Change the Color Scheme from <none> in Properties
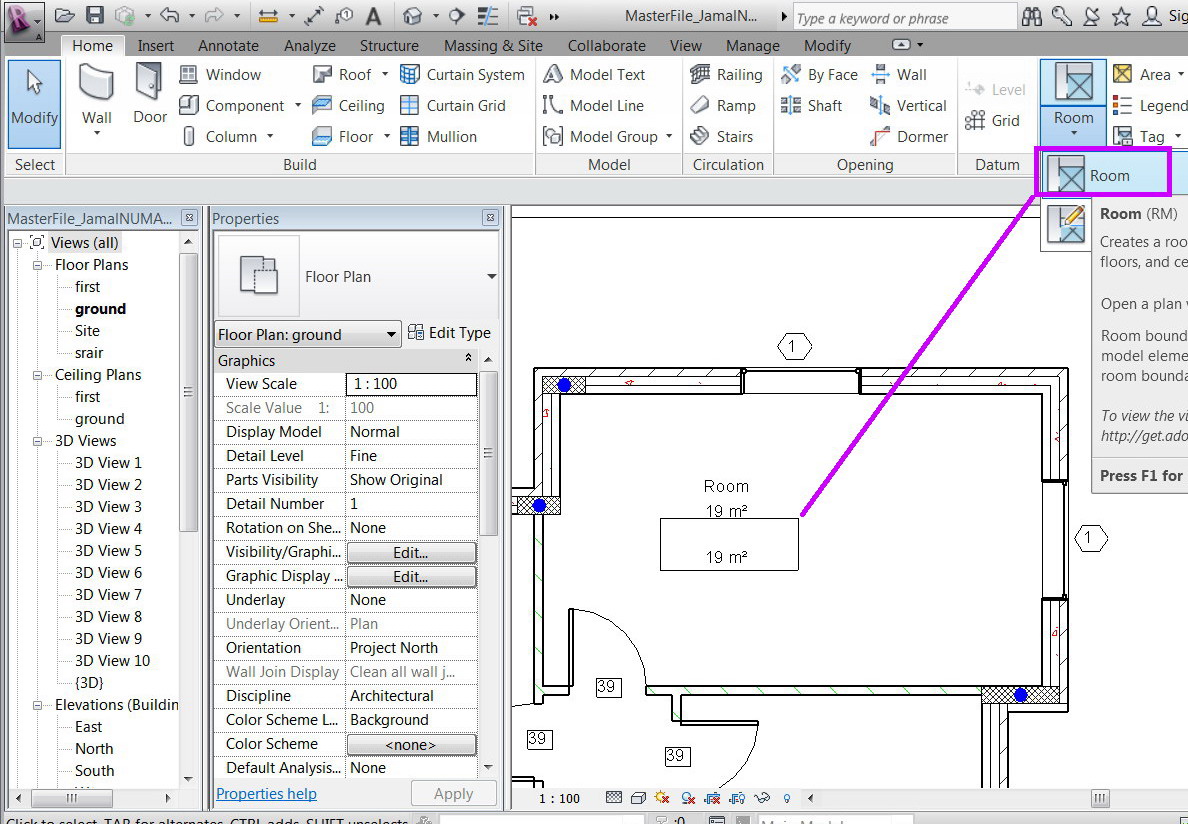The width and height of the screenshot is (1188, 824). click(411, 744)
